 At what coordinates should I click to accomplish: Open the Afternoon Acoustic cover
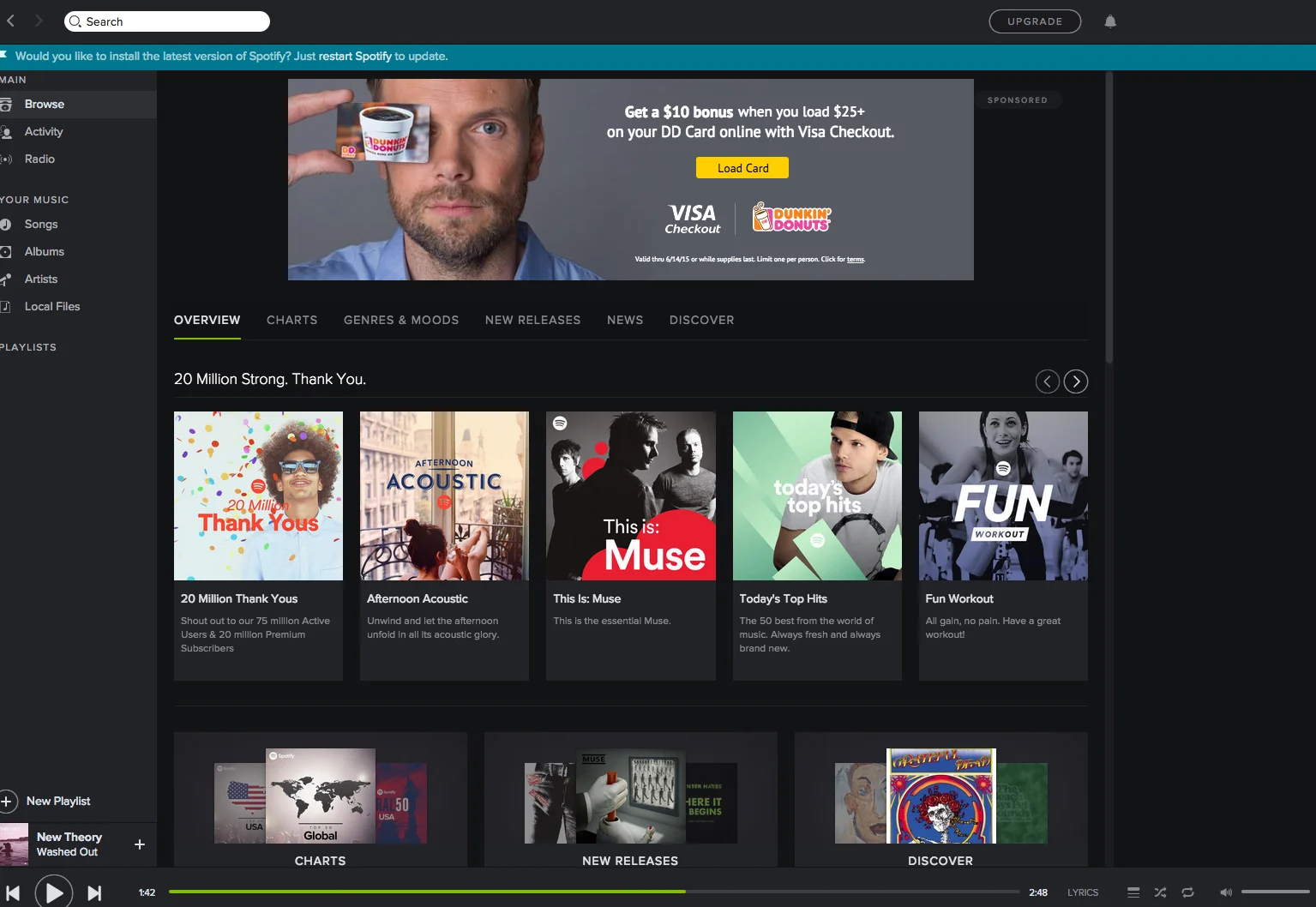[444, 496]
